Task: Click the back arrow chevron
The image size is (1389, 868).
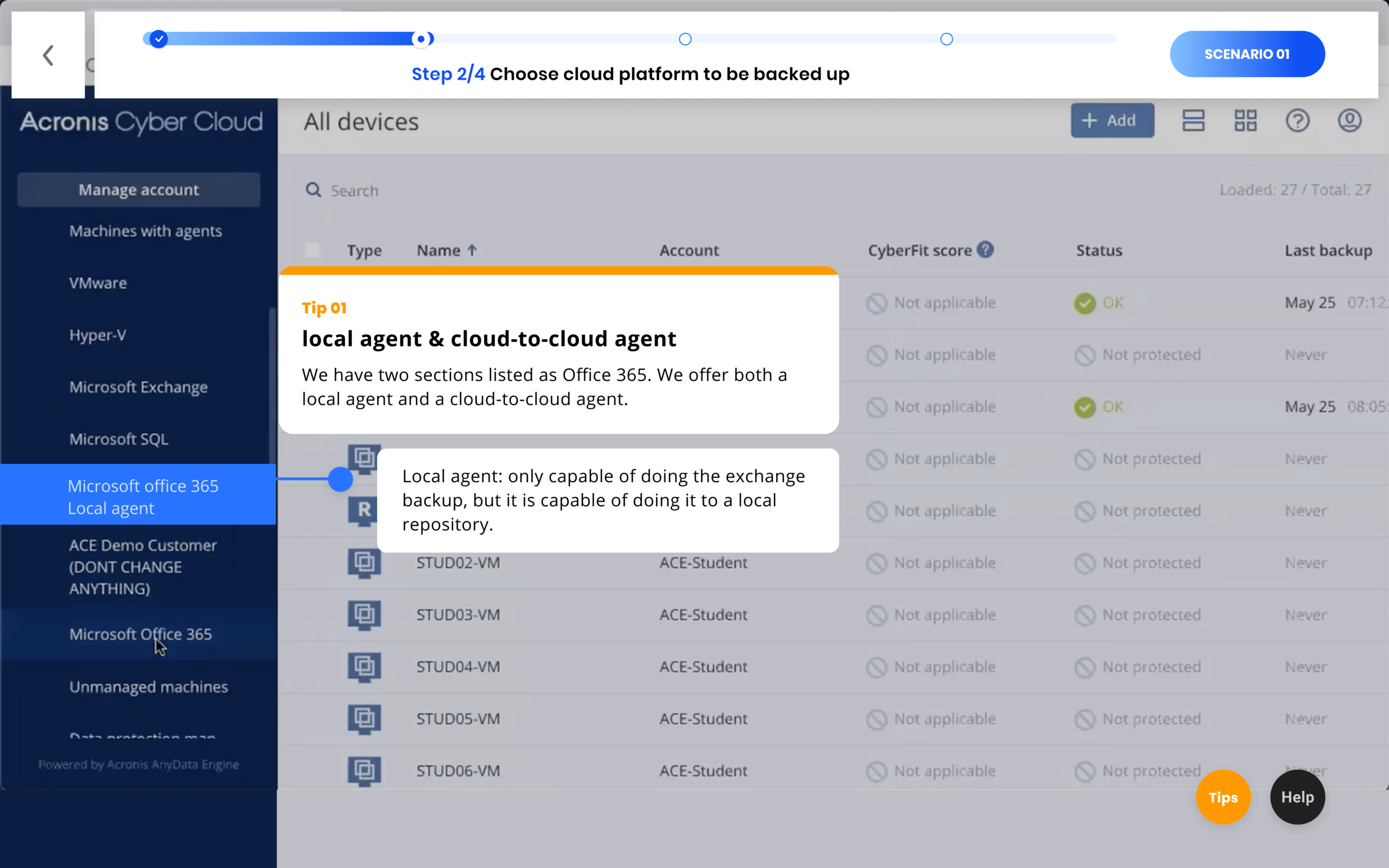Action: click(x=48, y=55)
